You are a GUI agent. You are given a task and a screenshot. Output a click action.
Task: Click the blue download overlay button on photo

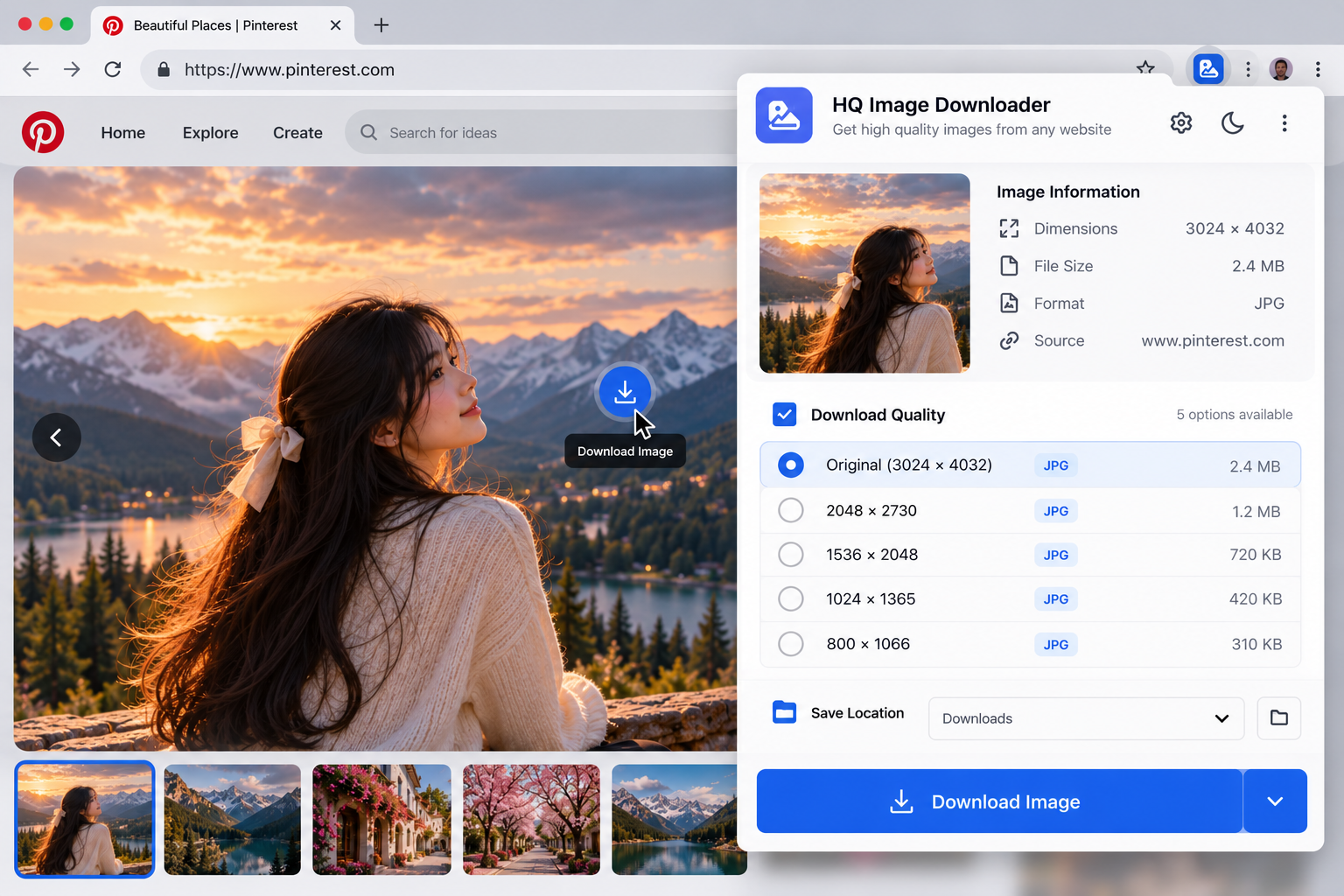tap(625, 391)
